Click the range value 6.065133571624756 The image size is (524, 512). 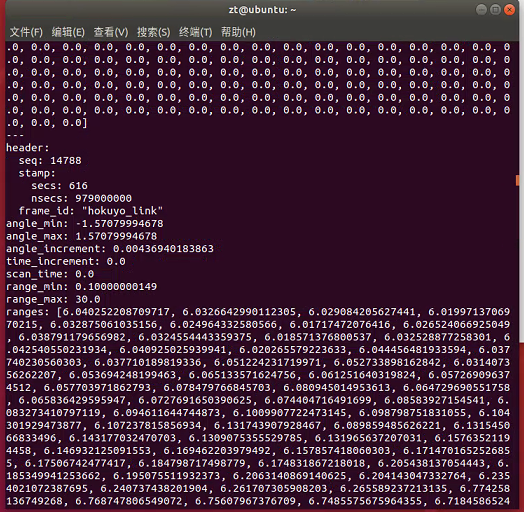pos(242,375)
